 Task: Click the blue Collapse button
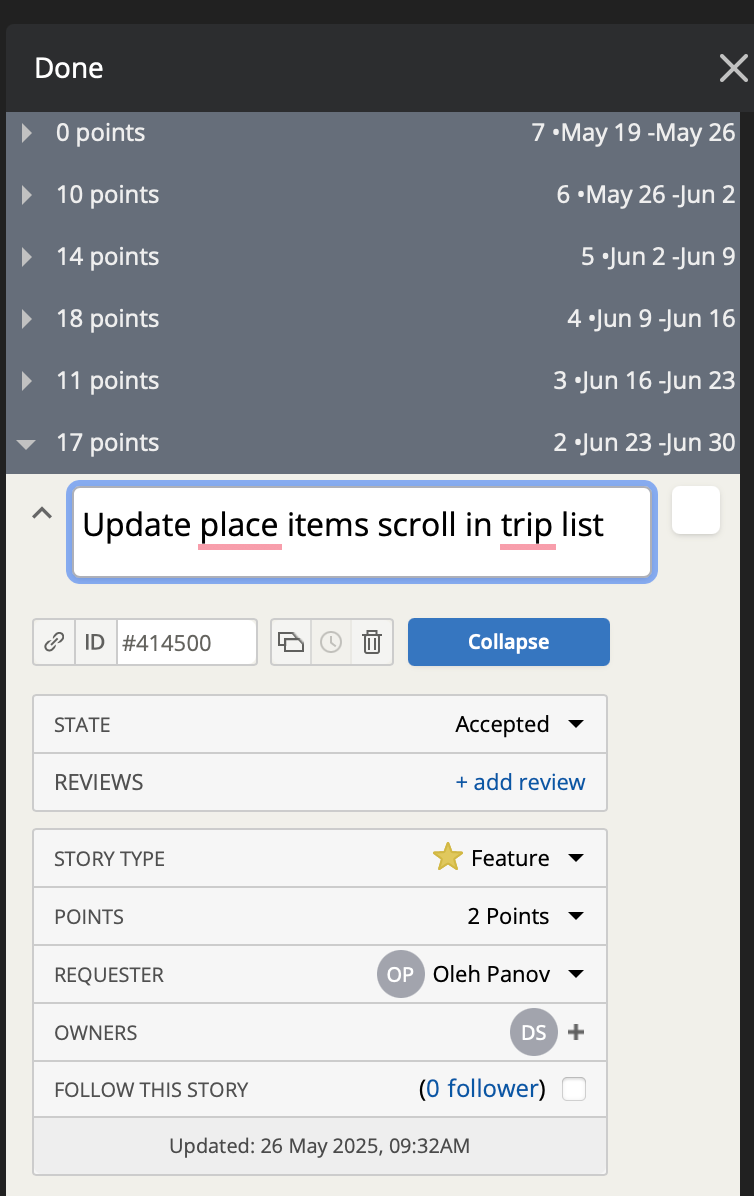509,642
